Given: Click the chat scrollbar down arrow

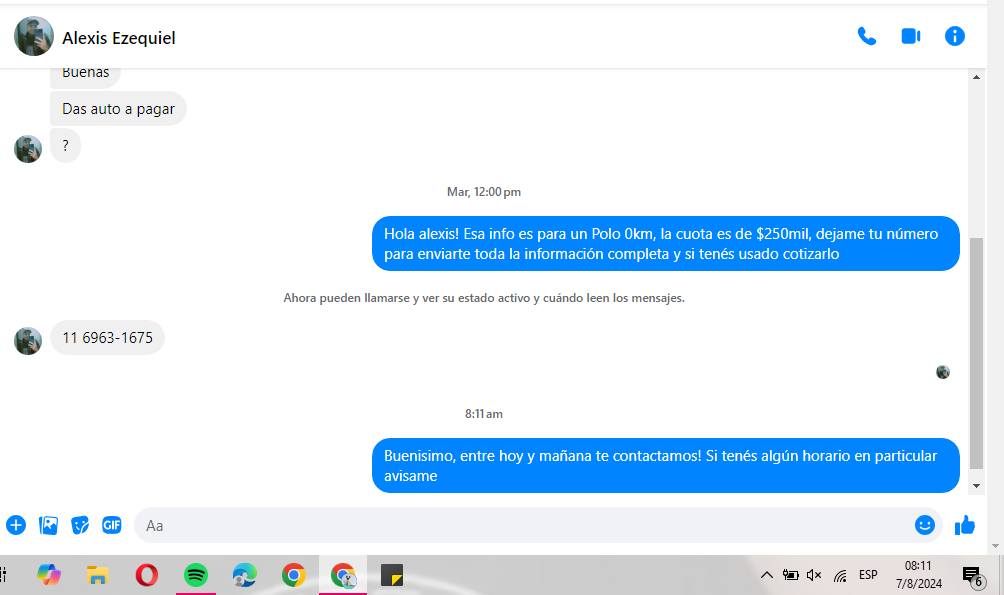Looking at the screenshot, I should [x=976, y=485].
